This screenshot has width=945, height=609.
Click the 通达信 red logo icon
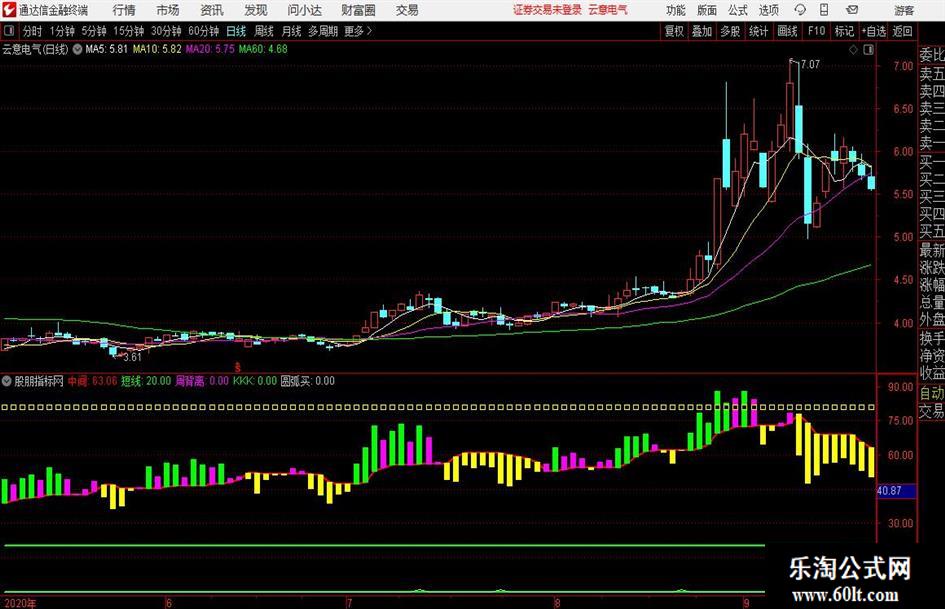point(8,10)
